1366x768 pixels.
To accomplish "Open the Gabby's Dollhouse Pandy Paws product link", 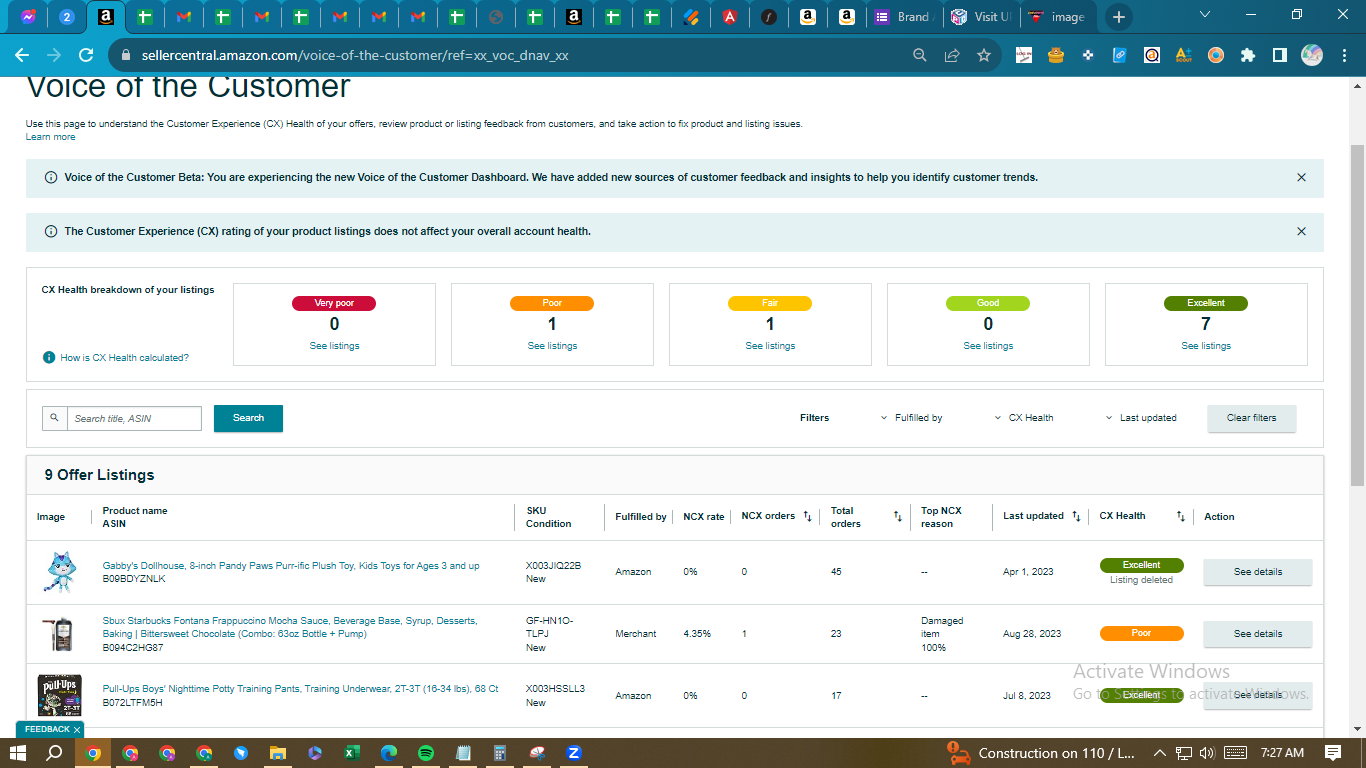I will click(291, 566).
